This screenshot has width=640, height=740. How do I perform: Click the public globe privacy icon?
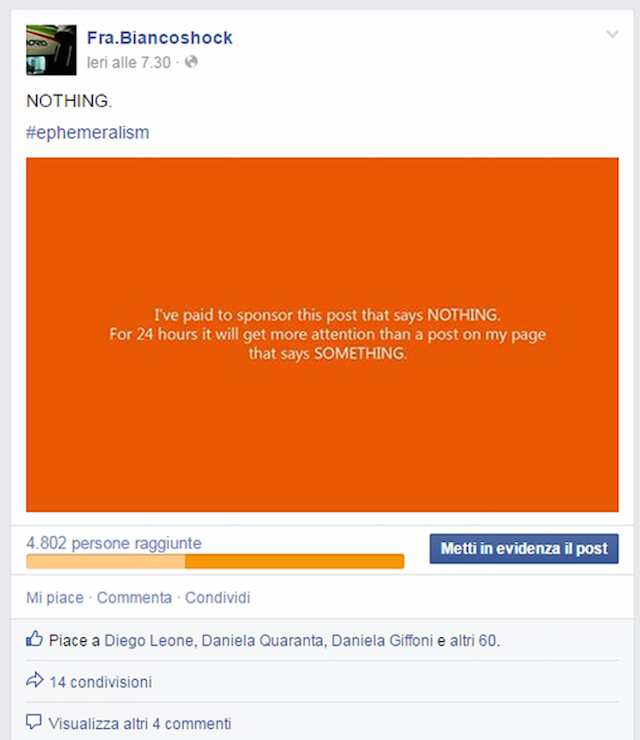pos(191,62)
